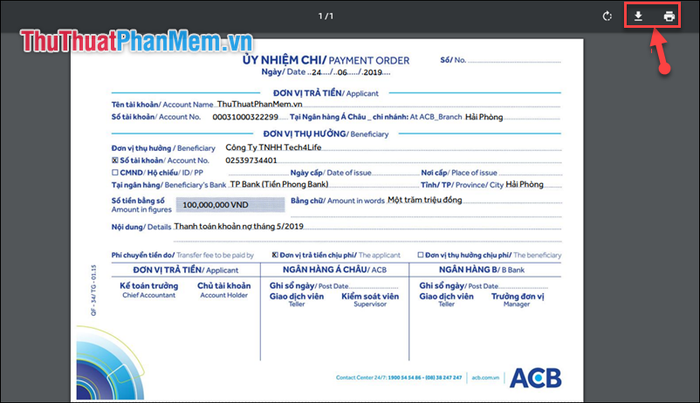Click the details text Thanh toán khoản nợ

pyautogui.click(x=239, y=226)
